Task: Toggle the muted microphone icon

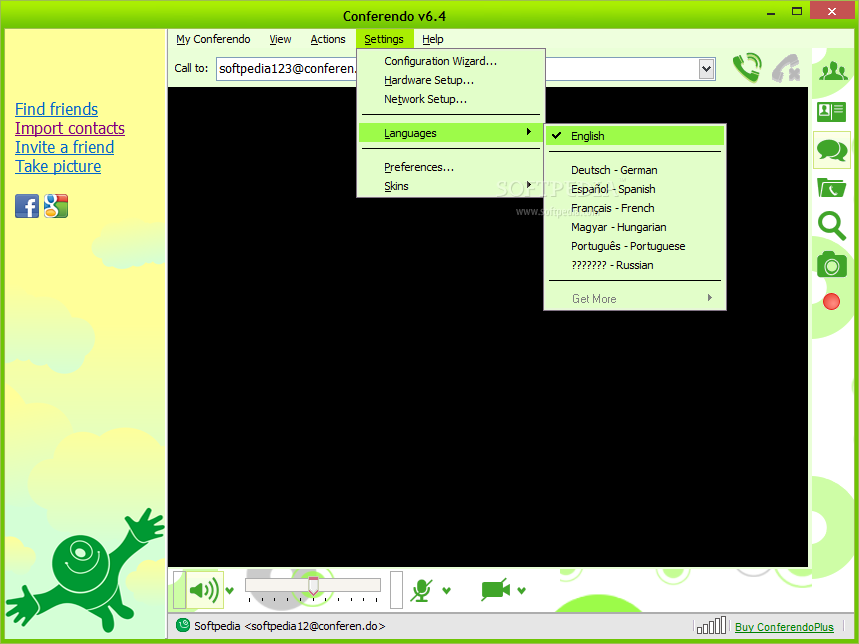Action: click(x=421, y=590)
